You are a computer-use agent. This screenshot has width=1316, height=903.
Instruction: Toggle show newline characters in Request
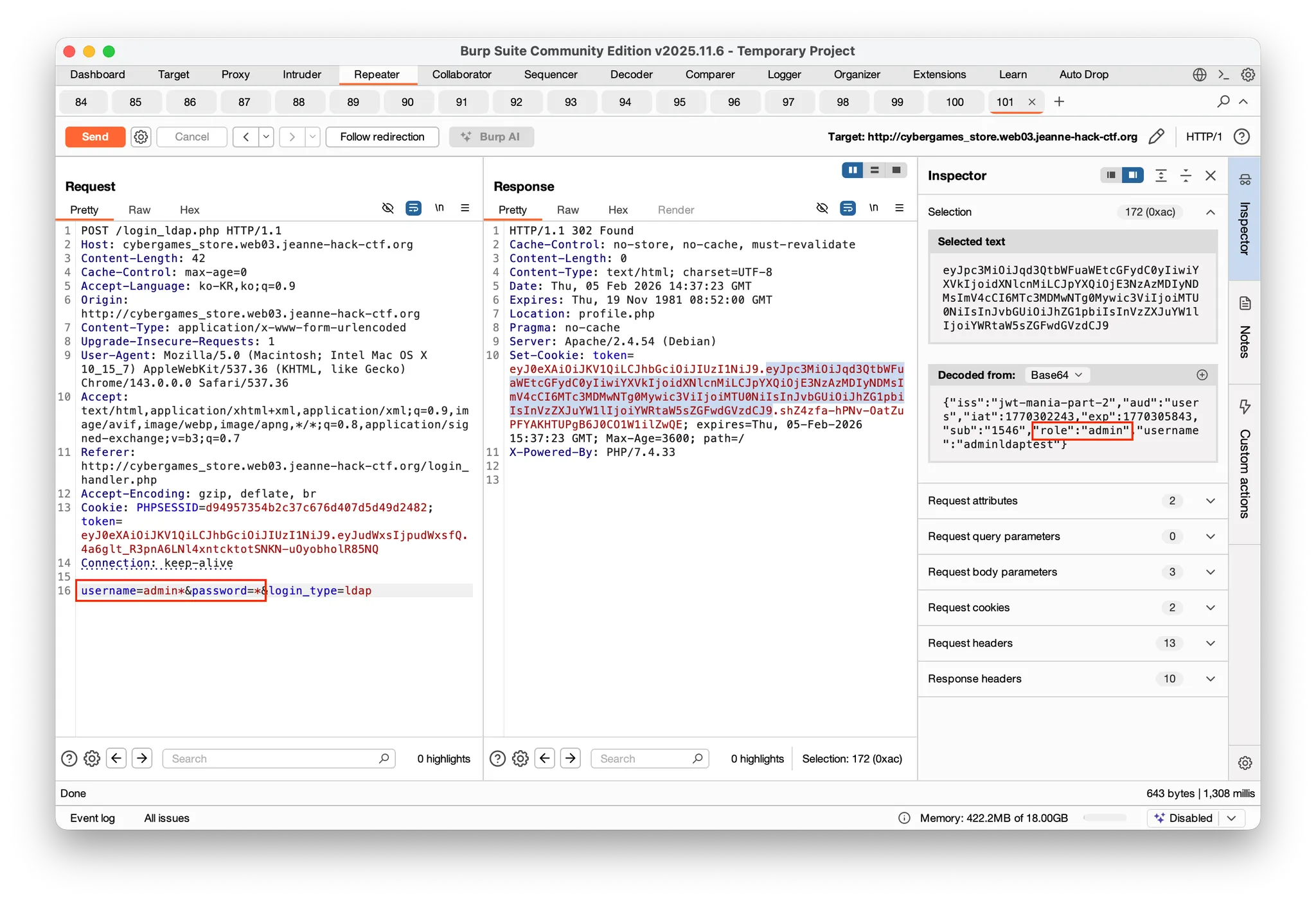tap(440, 208)
